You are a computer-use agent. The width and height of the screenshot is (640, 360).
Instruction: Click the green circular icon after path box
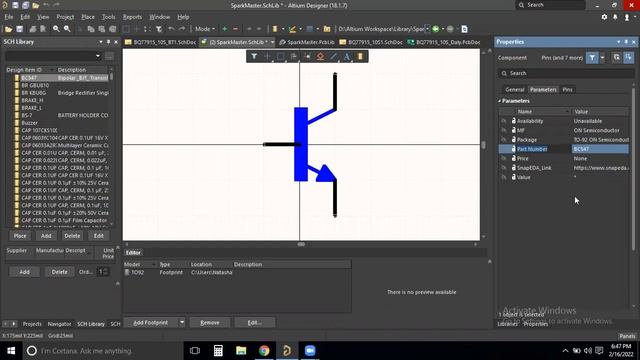(436, 29)
